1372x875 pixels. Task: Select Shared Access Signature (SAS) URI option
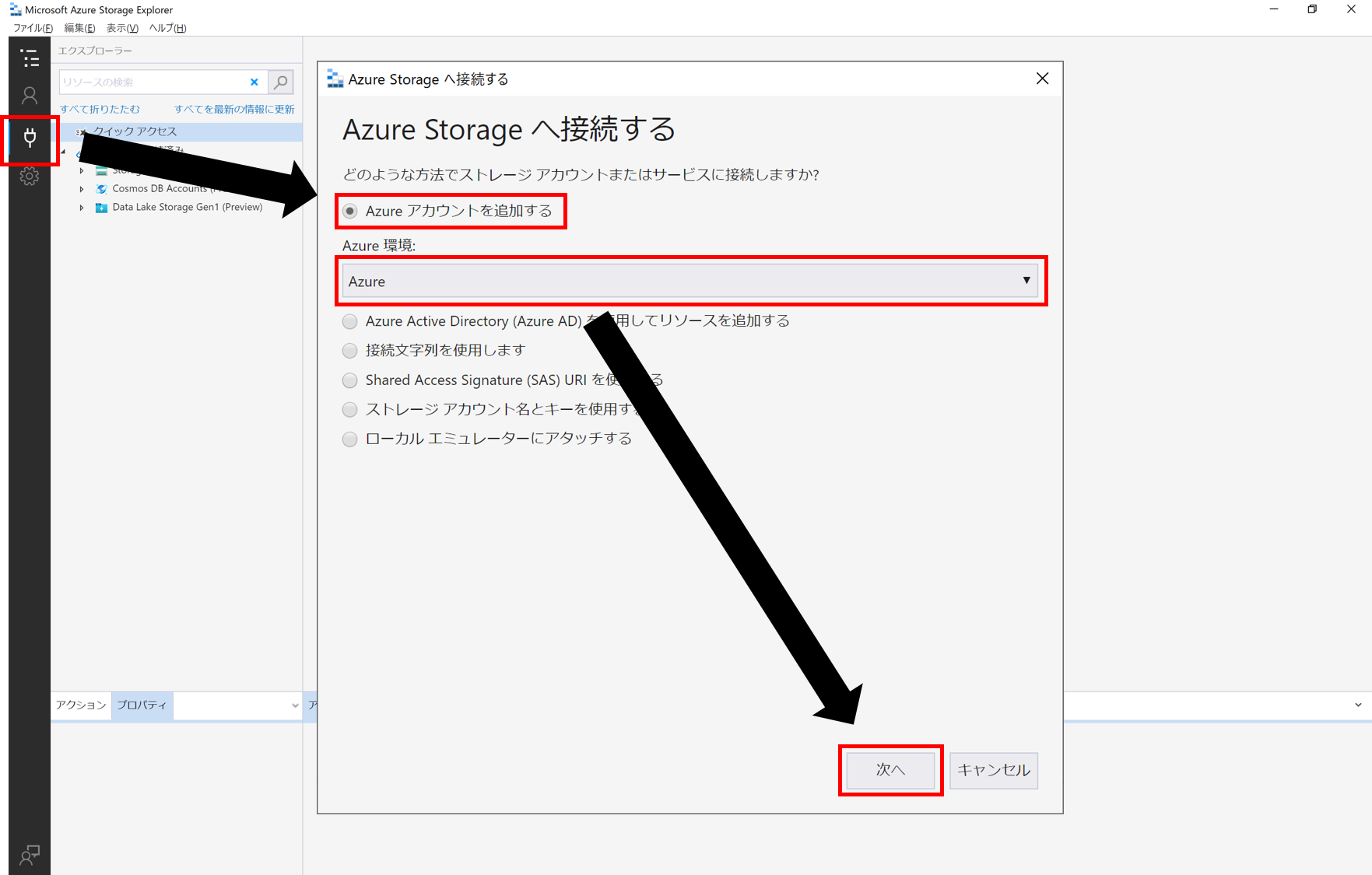pos(350,380)
